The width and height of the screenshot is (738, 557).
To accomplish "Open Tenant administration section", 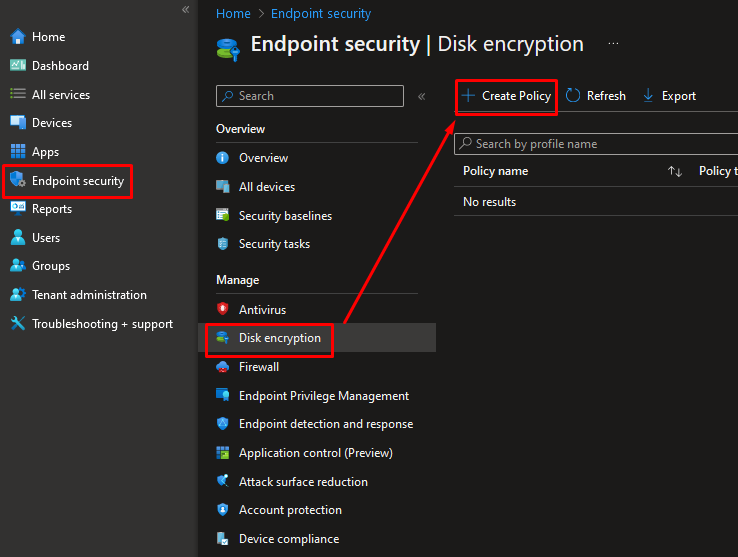I will click(89, 295).
